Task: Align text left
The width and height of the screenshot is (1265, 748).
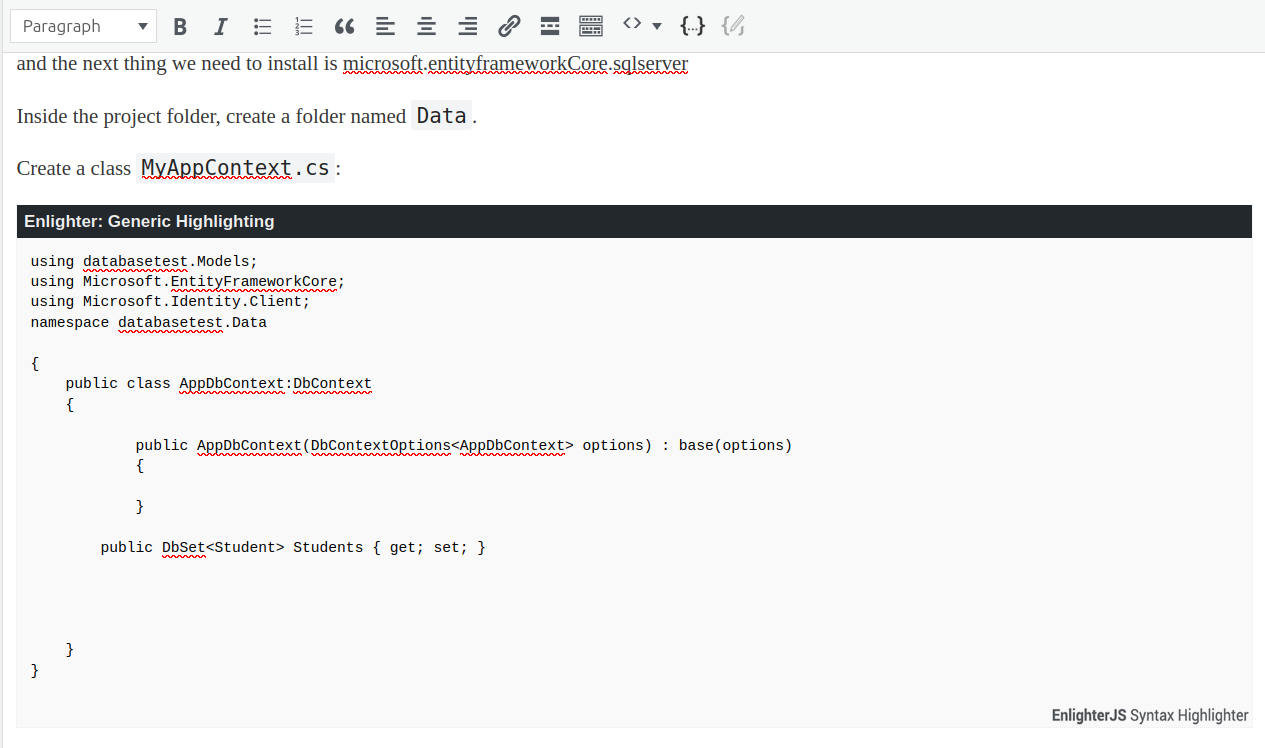Action: tap(385, 27)
